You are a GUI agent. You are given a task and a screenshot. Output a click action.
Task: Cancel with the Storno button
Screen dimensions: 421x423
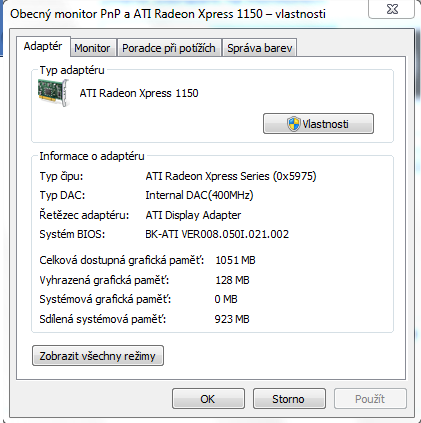click(289, 399)
